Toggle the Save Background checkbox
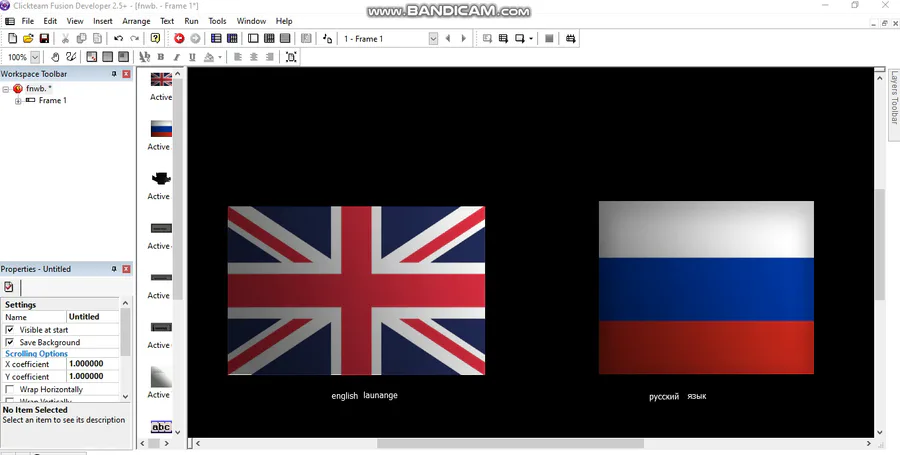The height and width of the screenshot is (455, 900). tap(10, 343)
